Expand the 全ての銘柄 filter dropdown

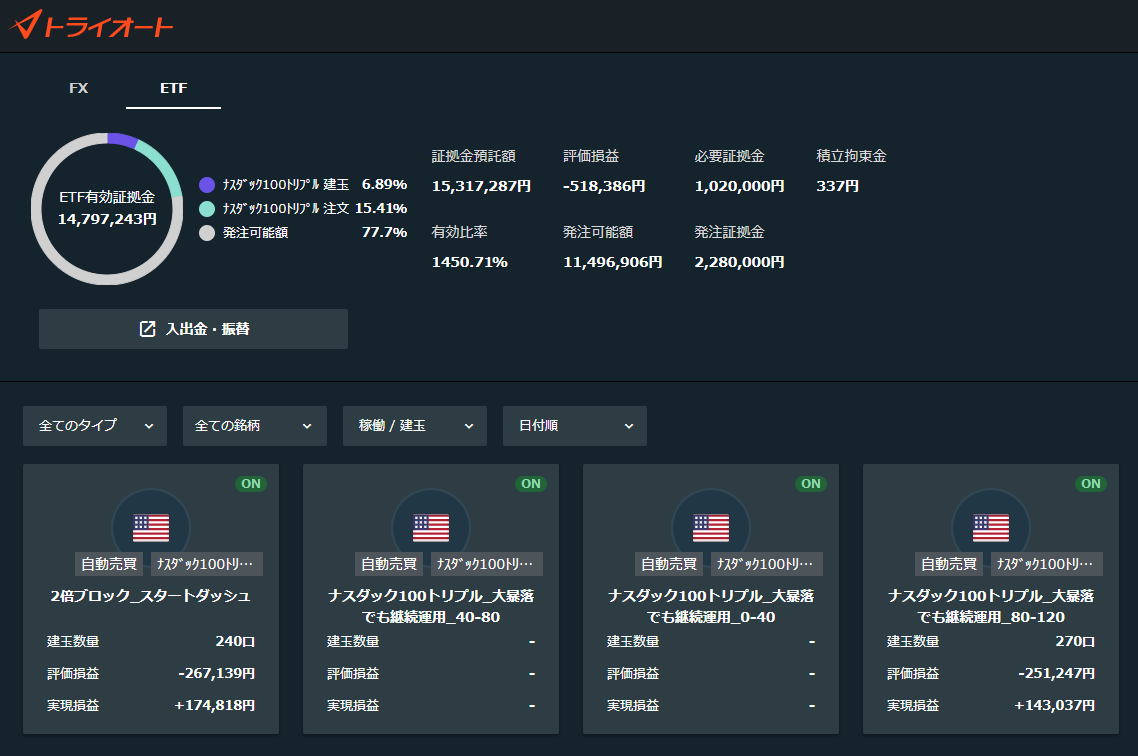tap(255, 426)
